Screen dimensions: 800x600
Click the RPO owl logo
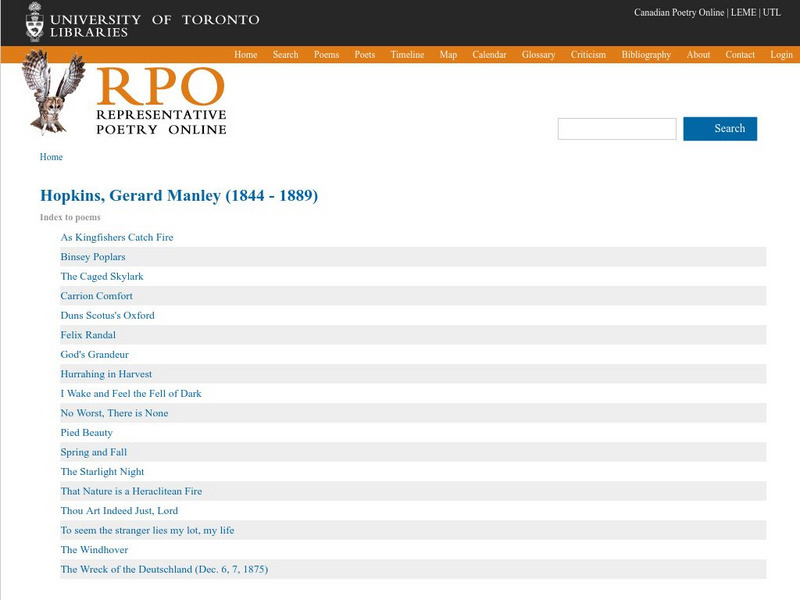[x=53, y=92]
